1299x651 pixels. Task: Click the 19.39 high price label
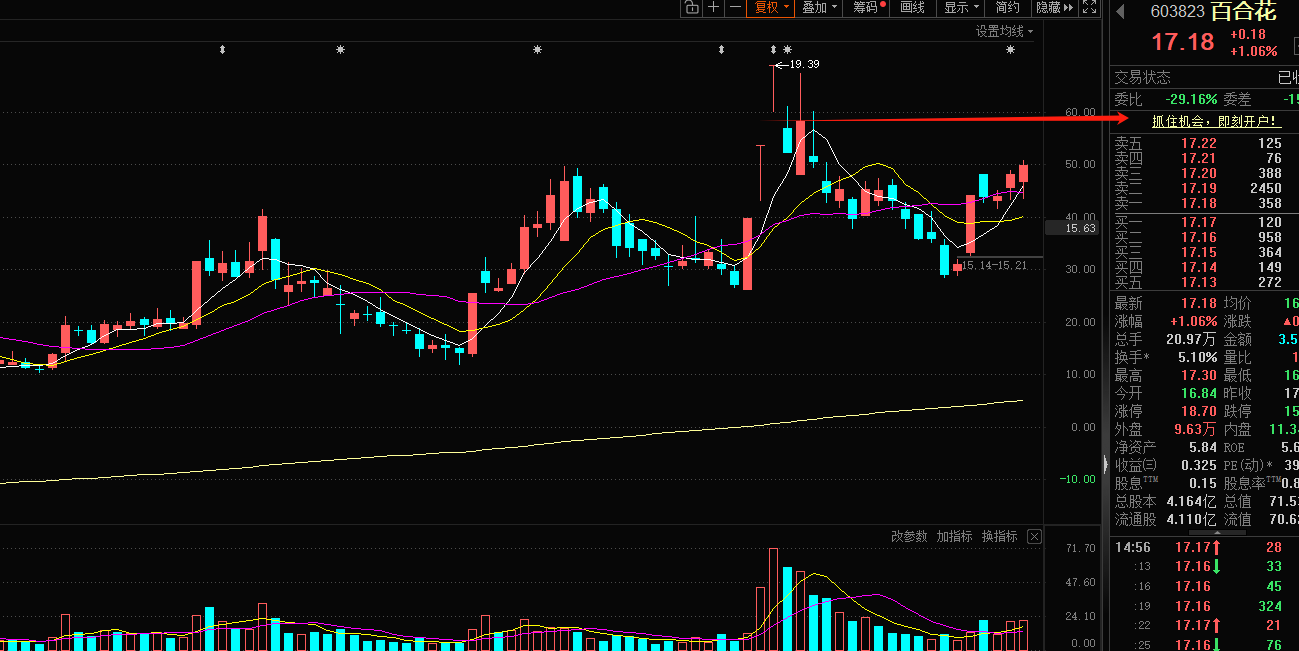tap(804, 64)
